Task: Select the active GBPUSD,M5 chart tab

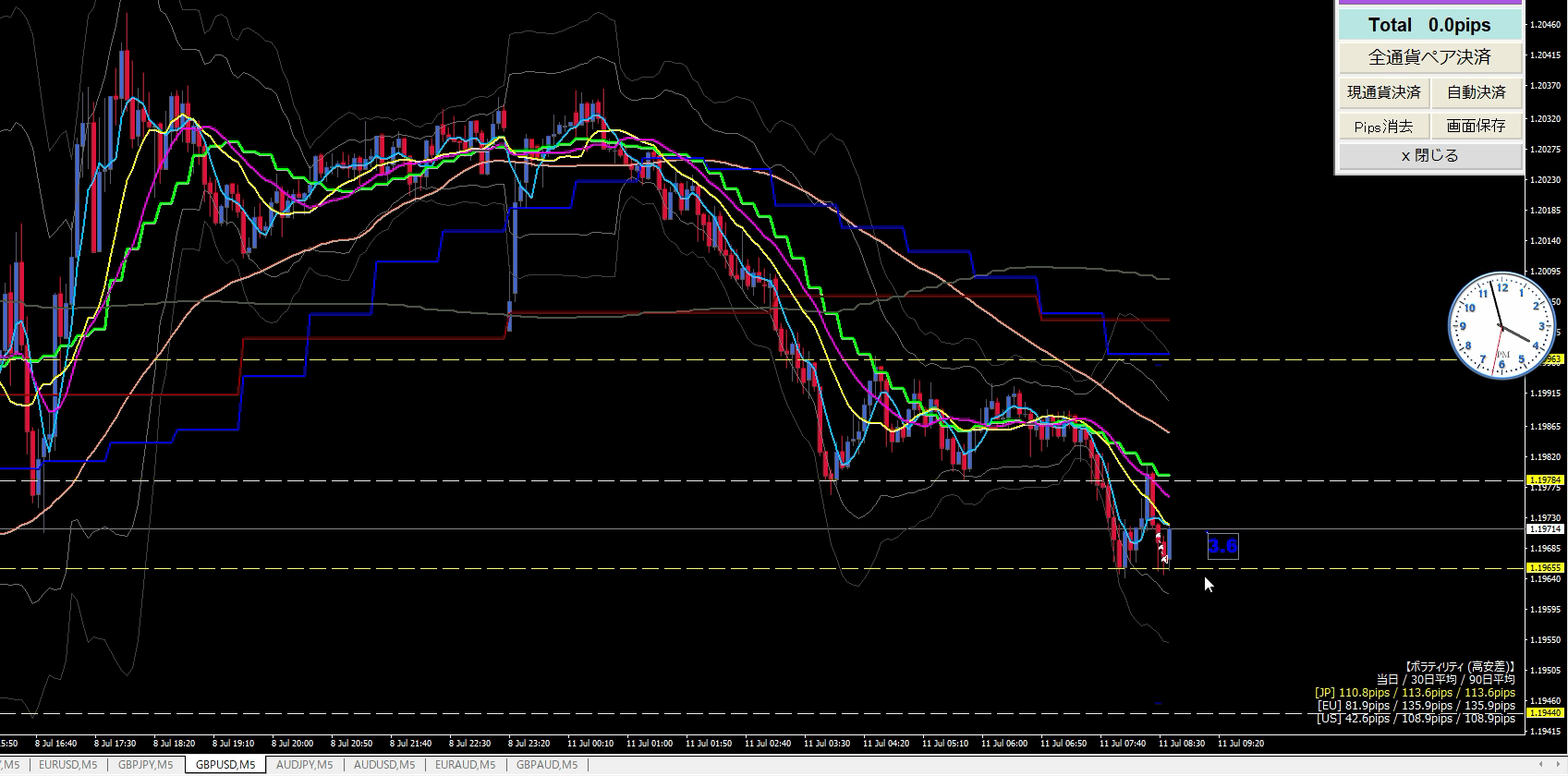Action: 225,765
